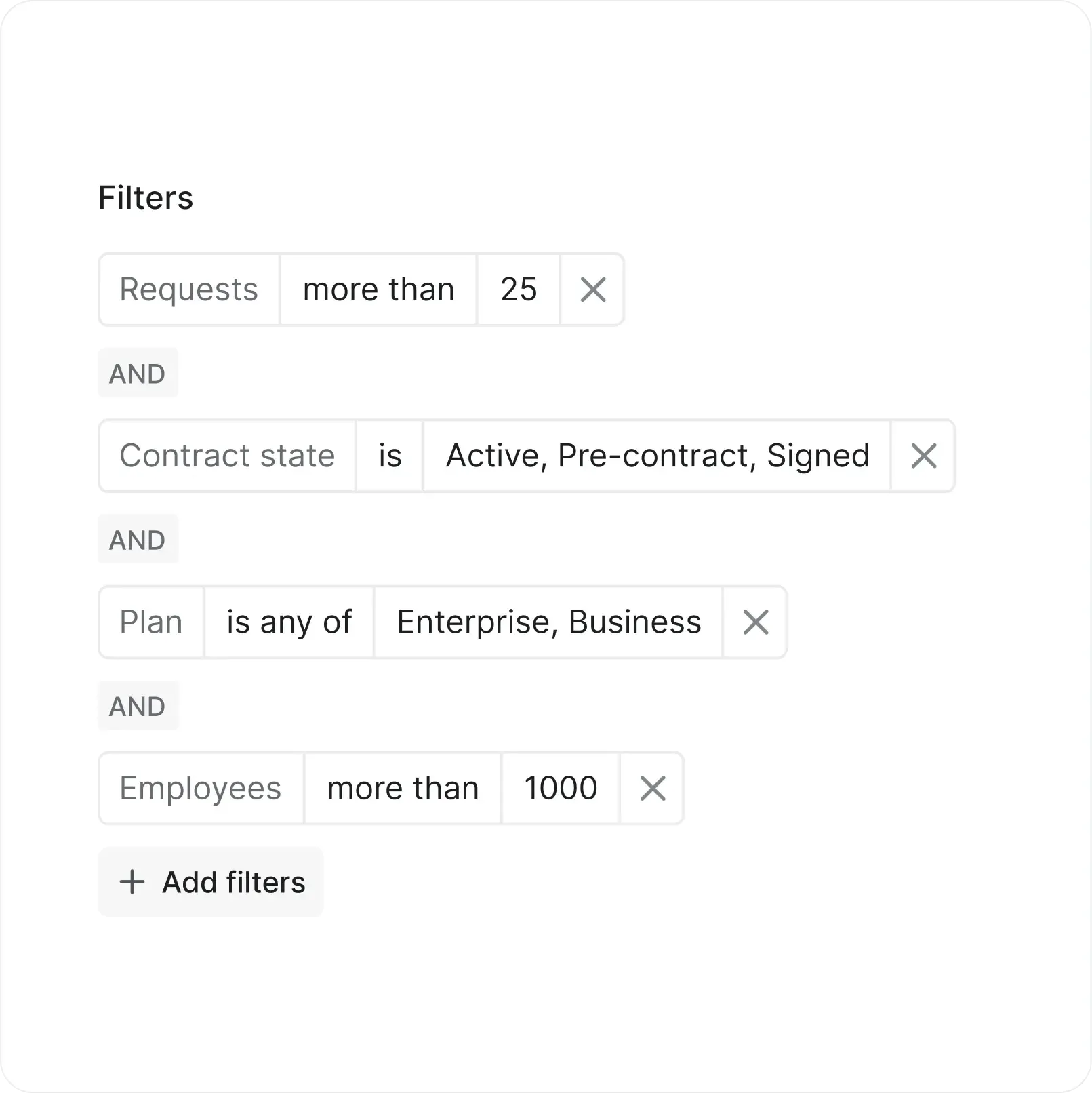1092x1093 pixels.
Task: Select the Filters heading
Action: (x=146, y=197)
